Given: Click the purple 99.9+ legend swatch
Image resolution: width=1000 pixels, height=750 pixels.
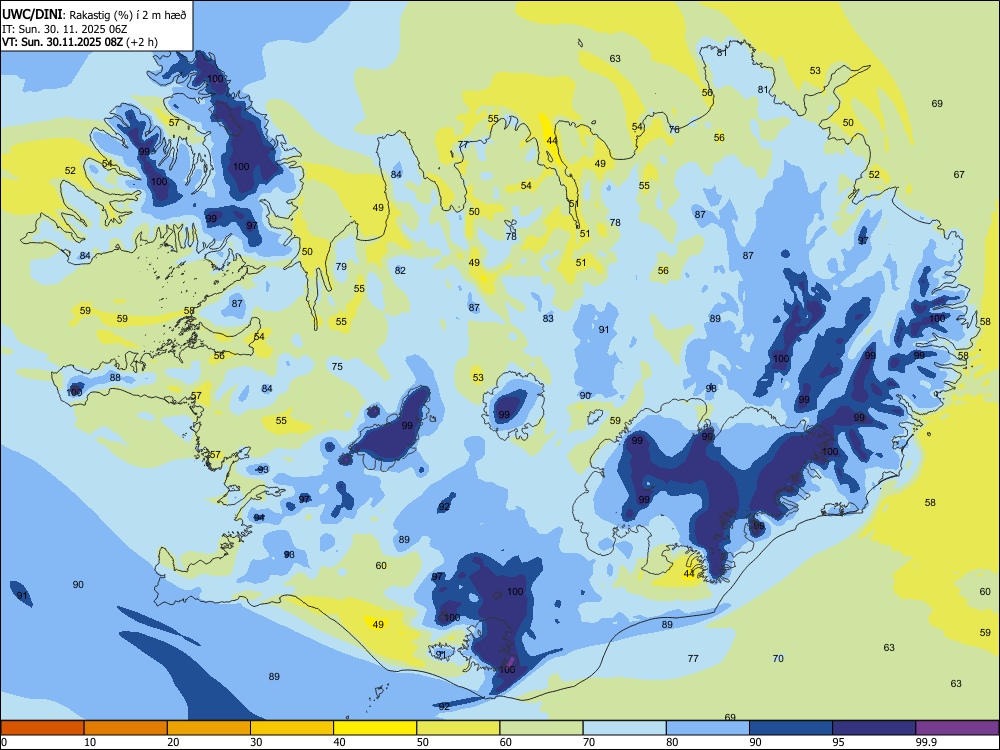Looking at the screenshot, I should 957,728.
